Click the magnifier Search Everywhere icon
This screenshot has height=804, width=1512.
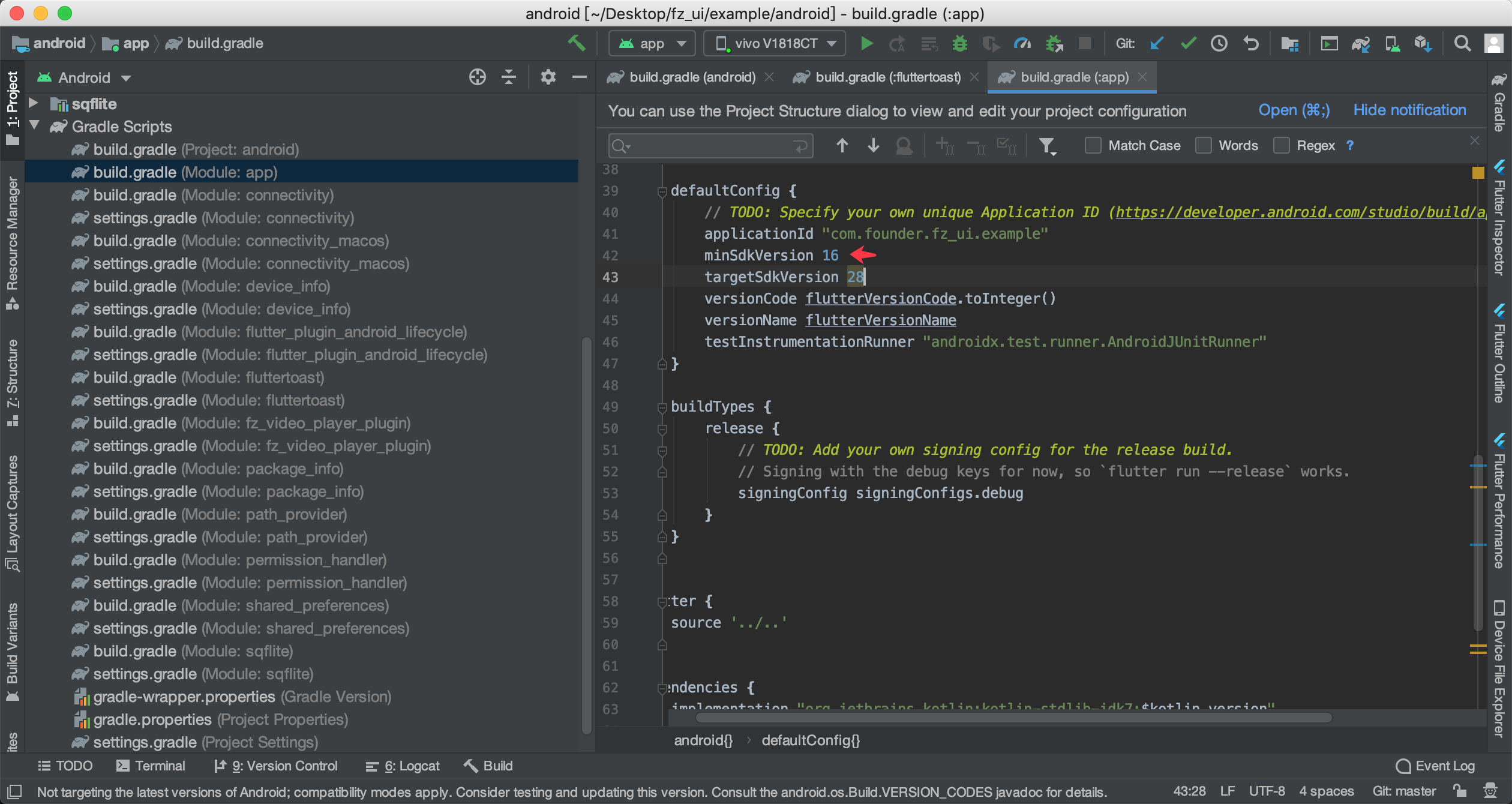coord(1462,43)
